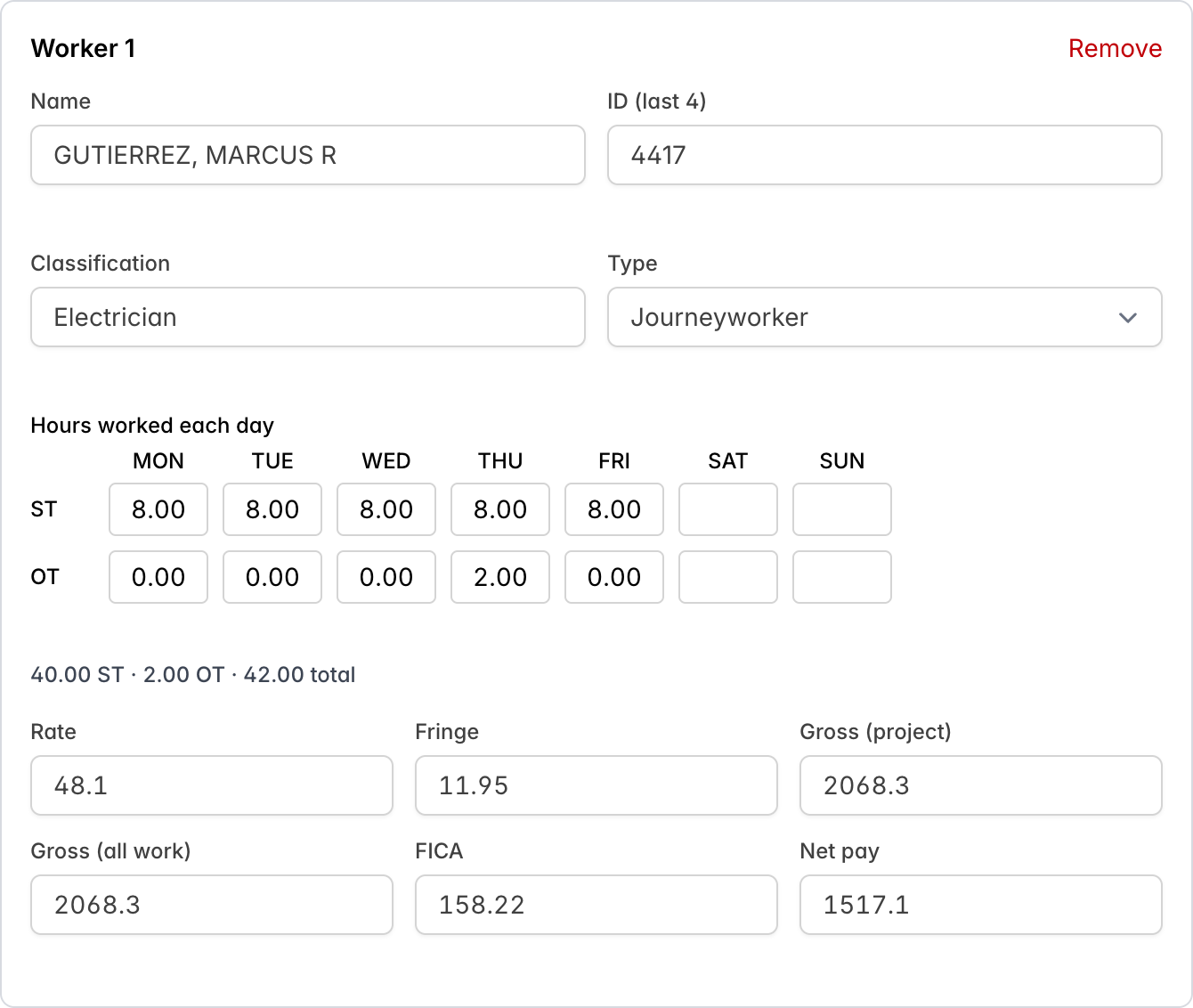Edit the Net pay field
The image size is (1193, 1008).
[981, 905]
